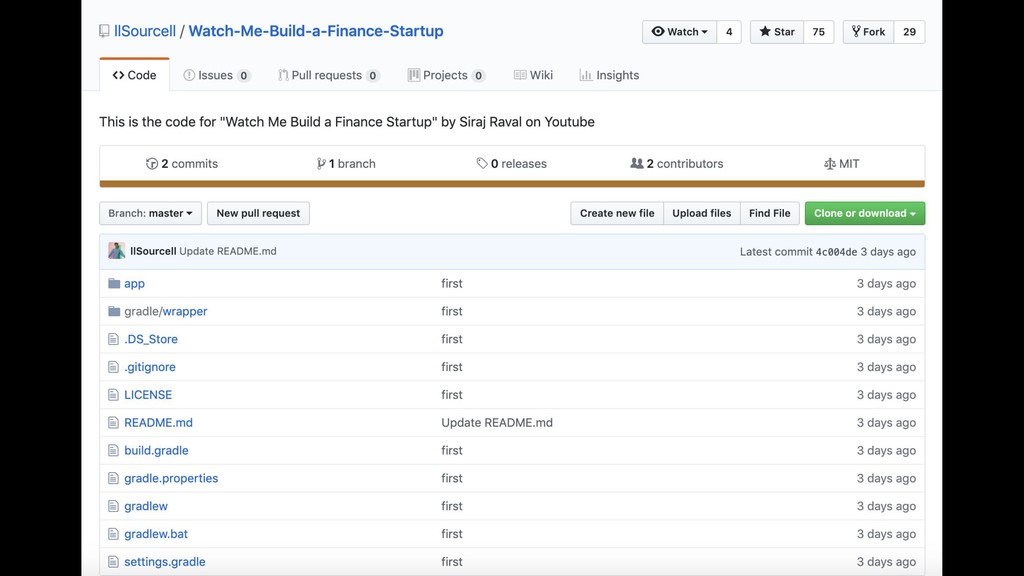Viewport: 1024px width, 576px height.
Task: Click the contributors people icon
Action: [x=637, y=164]
